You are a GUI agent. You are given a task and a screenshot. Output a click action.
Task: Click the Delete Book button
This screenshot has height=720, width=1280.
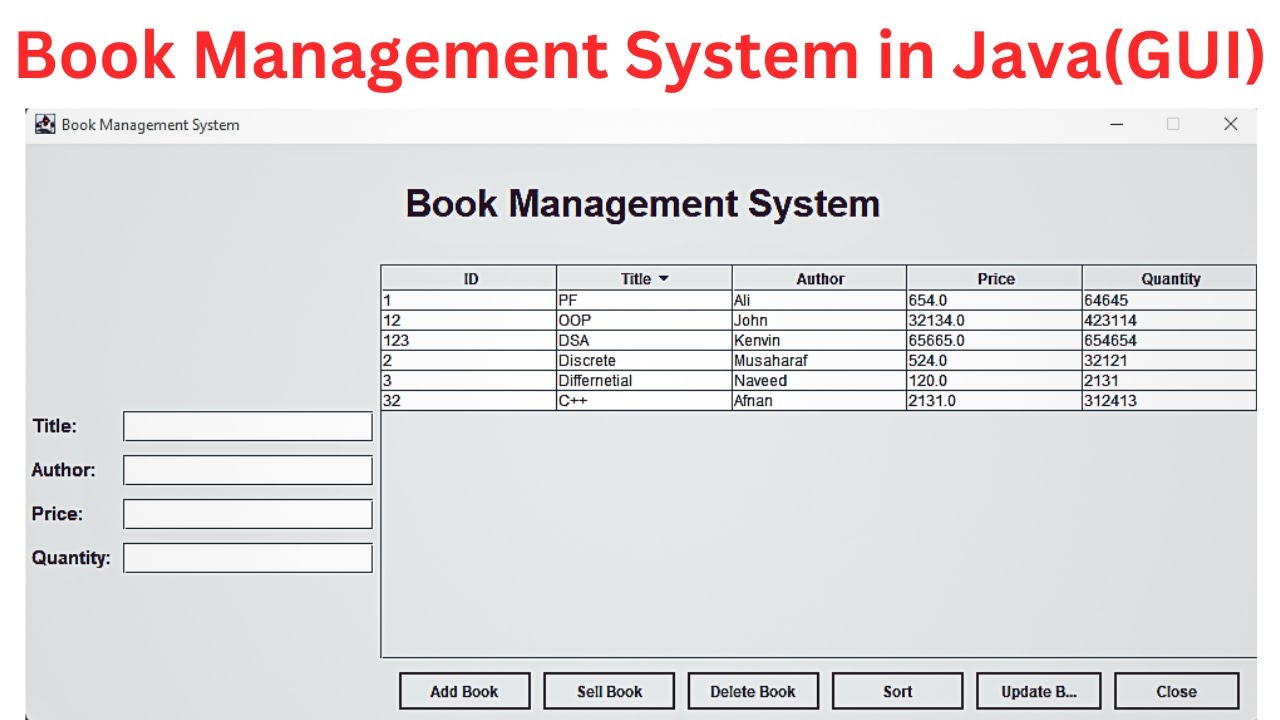pos(753,691)
